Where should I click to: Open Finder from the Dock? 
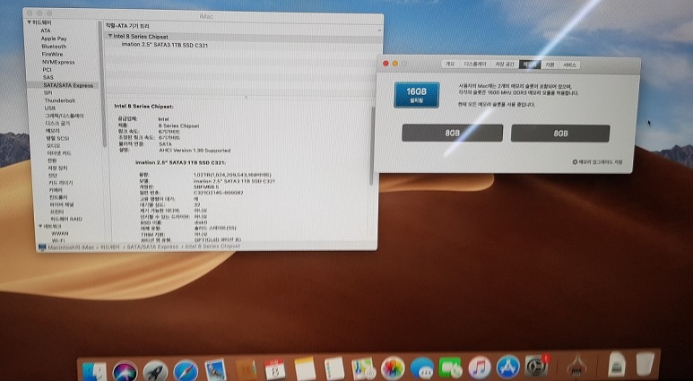point(94,371)
